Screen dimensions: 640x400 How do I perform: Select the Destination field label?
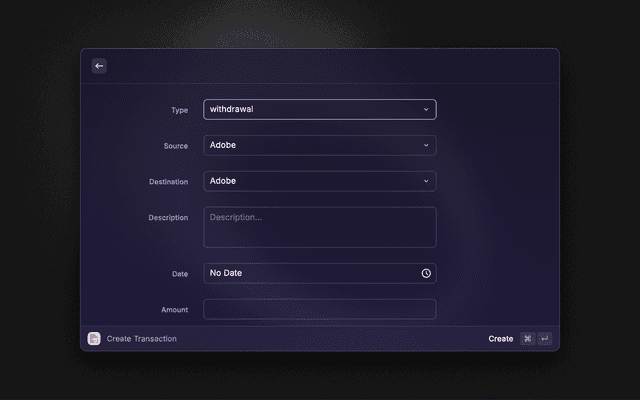pos(169,182)
